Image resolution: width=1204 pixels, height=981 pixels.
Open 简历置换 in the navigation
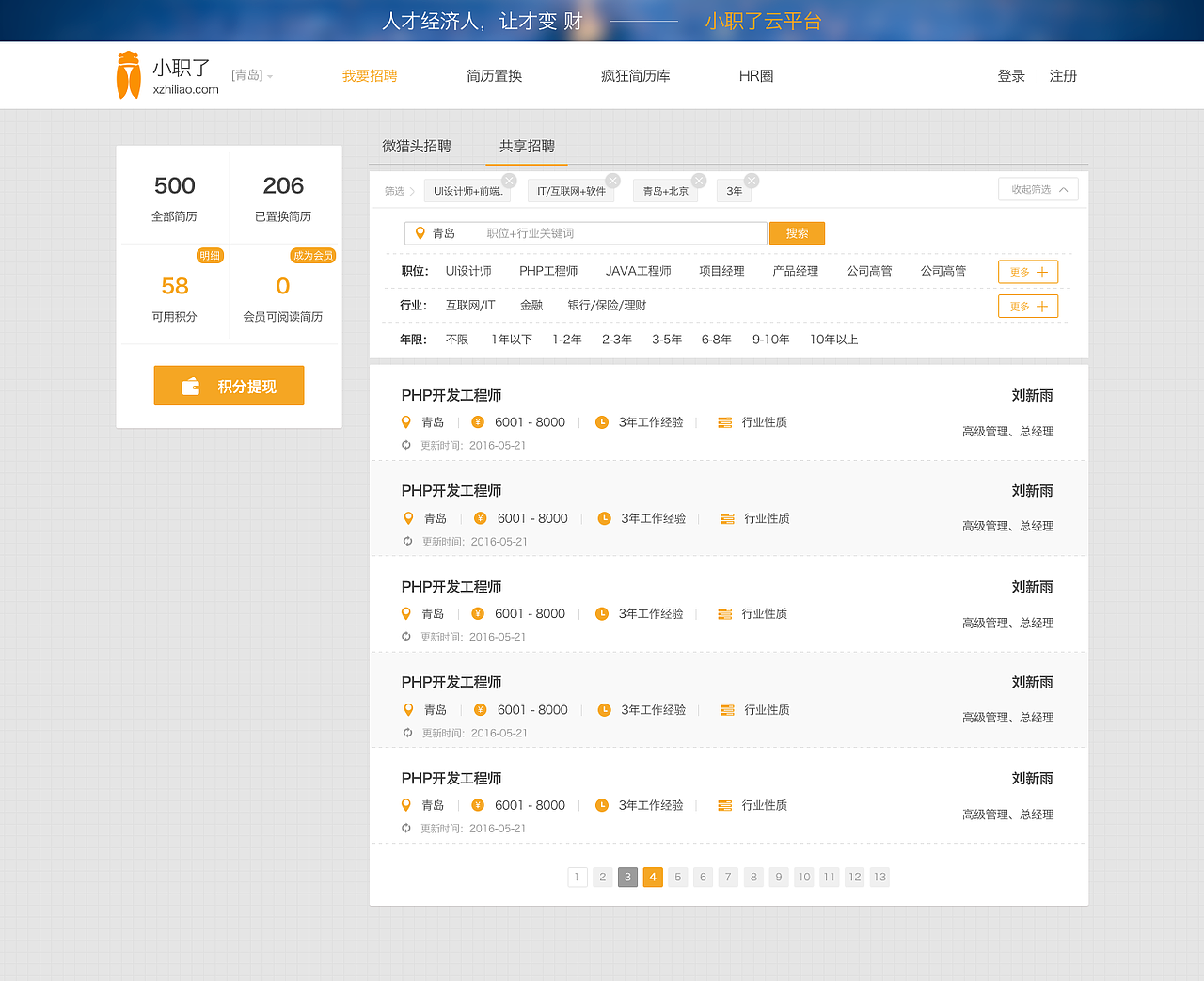pyautogui.click(x=495, y=76)
